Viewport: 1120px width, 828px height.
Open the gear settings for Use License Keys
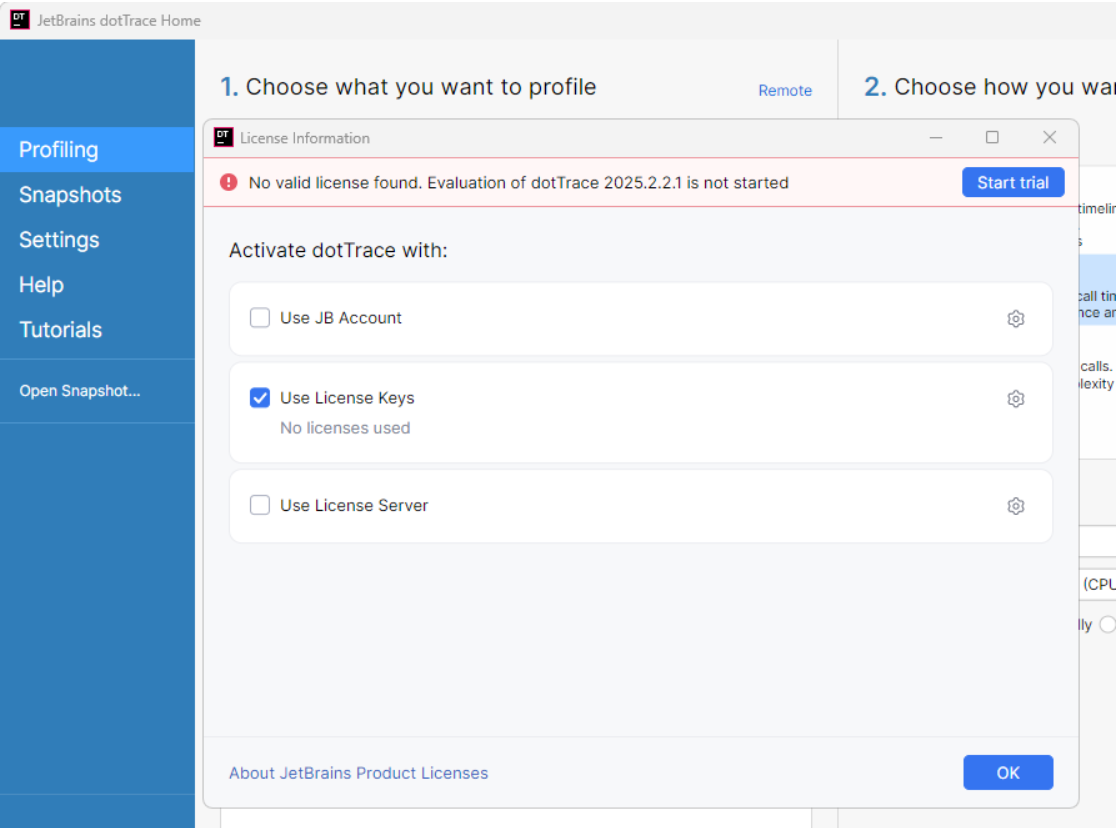1016,399
